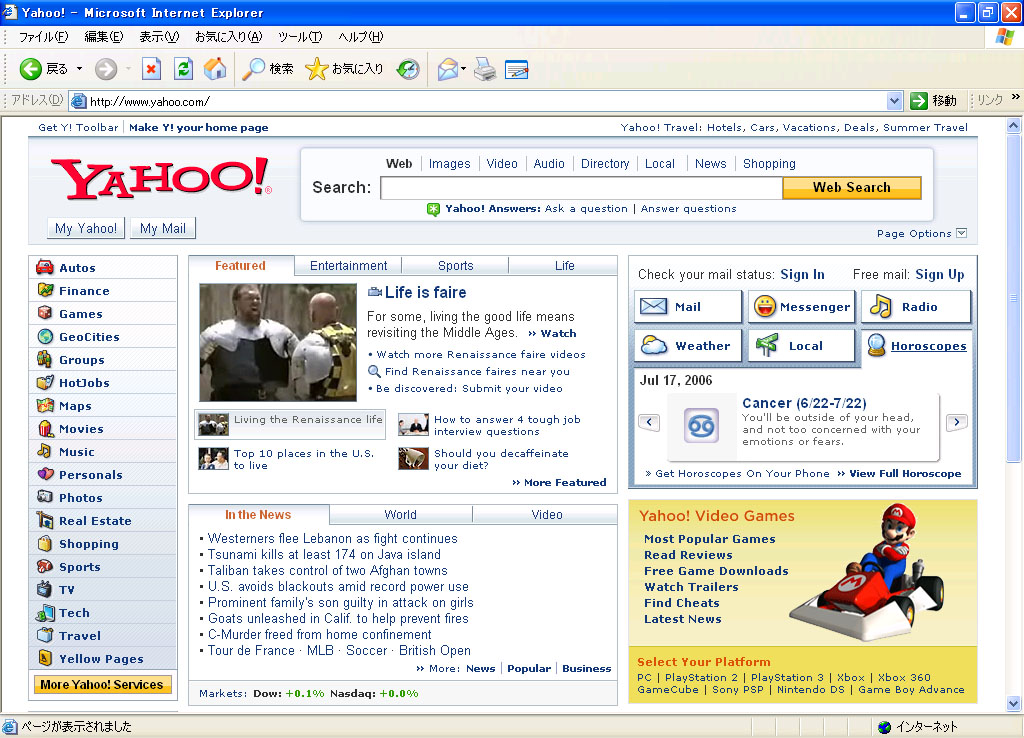Switch to the World news tab

pos(400,515)
